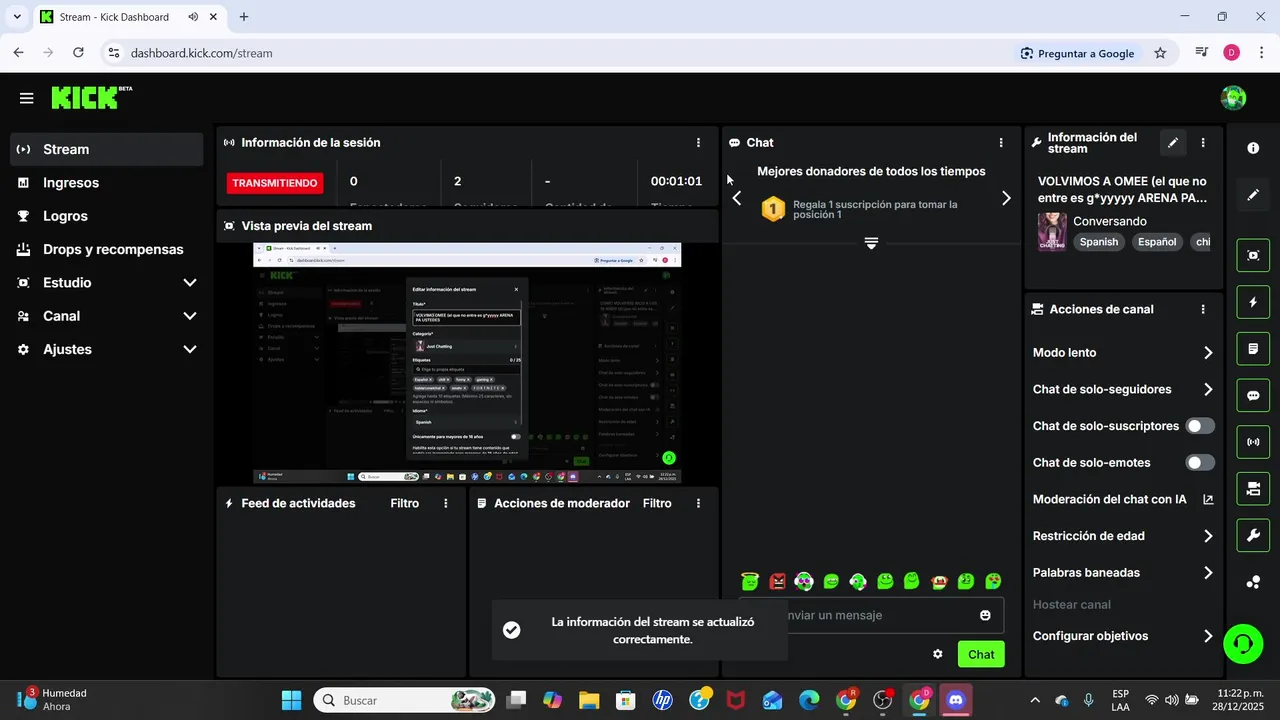Open the profile avatar menu
The height and width of the screenshot is (720, 1280).
click(1233, 98)
